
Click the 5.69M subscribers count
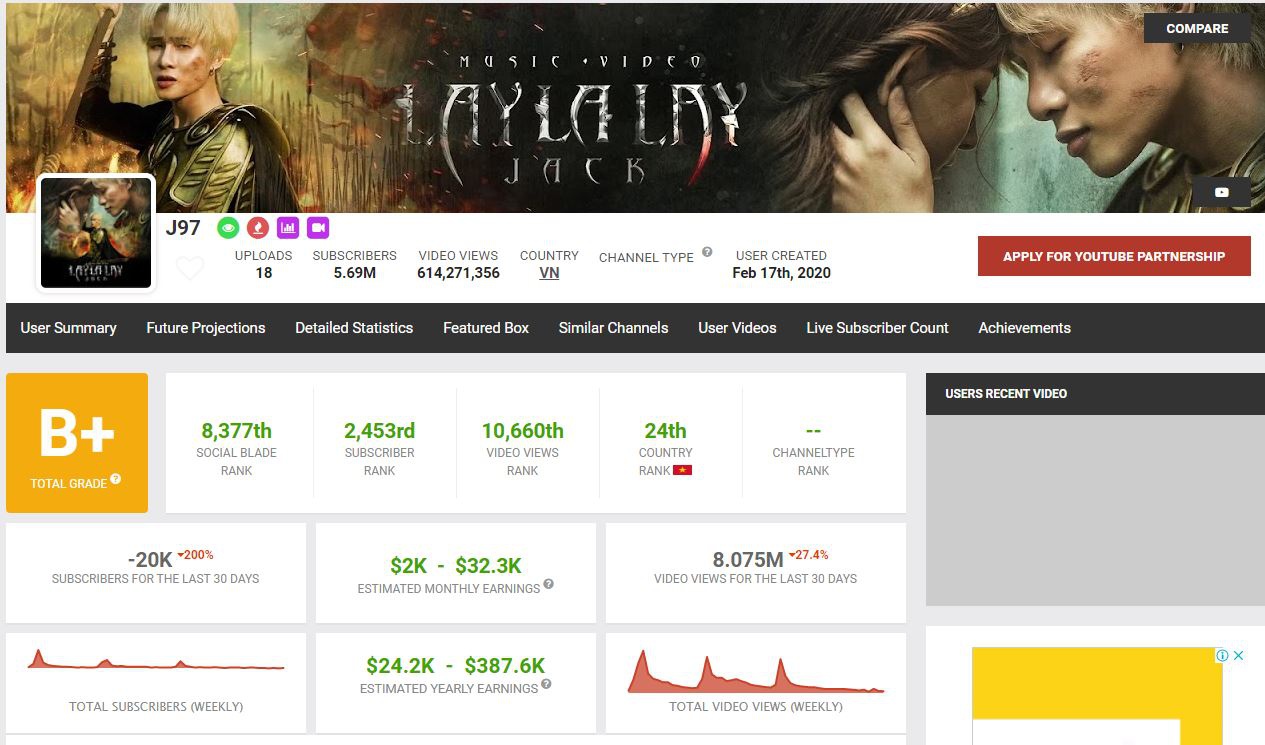pyautogui.click(x=354, y=273)
